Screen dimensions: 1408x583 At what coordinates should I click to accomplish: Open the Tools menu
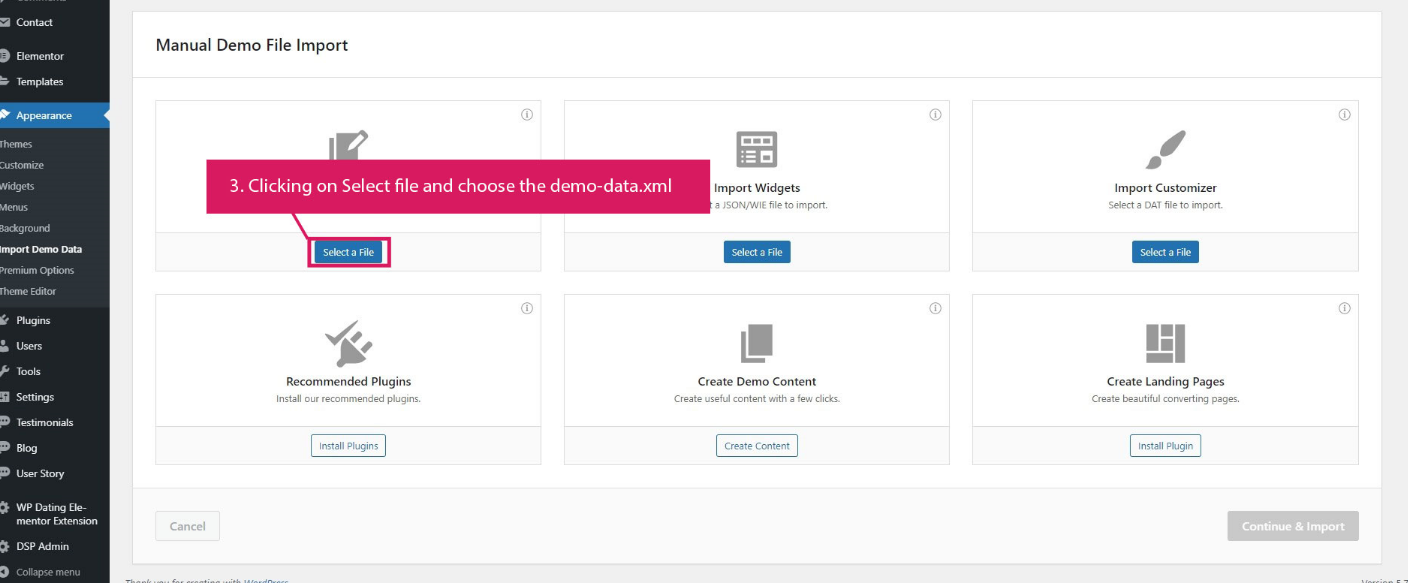coord(28,371)
